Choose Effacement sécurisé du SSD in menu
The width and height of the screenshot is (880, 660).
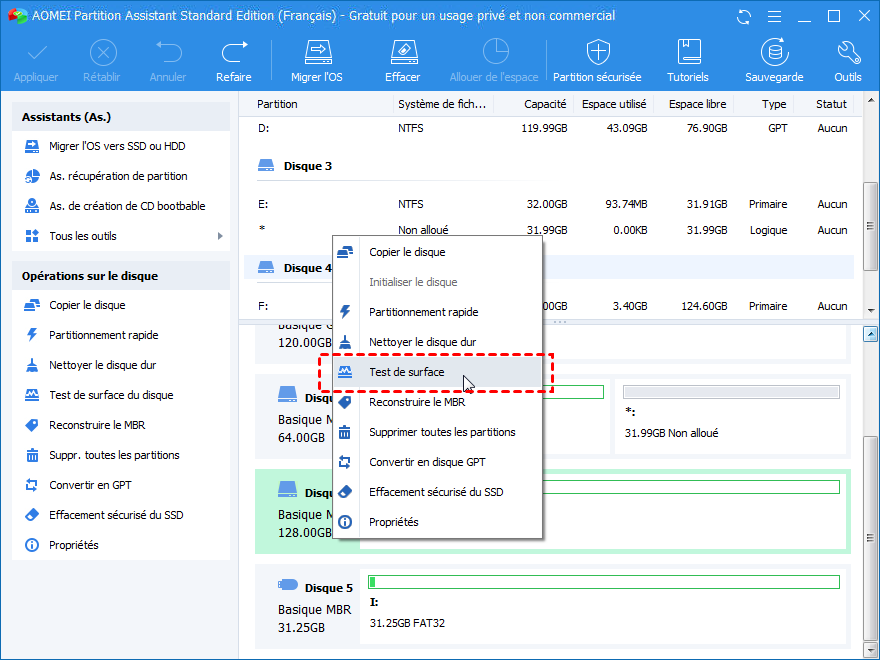[438, 492]
